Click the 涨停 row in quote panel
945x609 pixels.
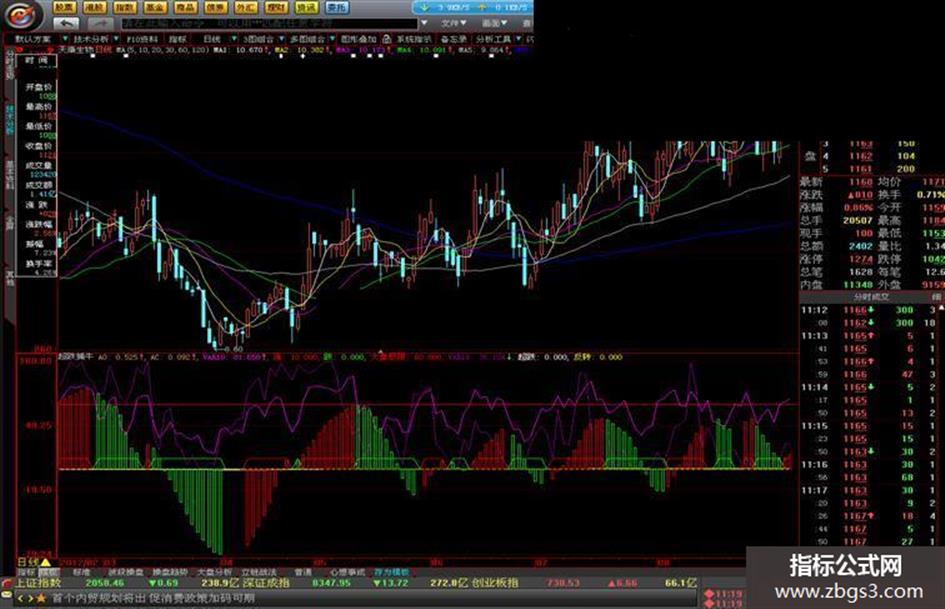pyautogui.click(x=837, y=259)
